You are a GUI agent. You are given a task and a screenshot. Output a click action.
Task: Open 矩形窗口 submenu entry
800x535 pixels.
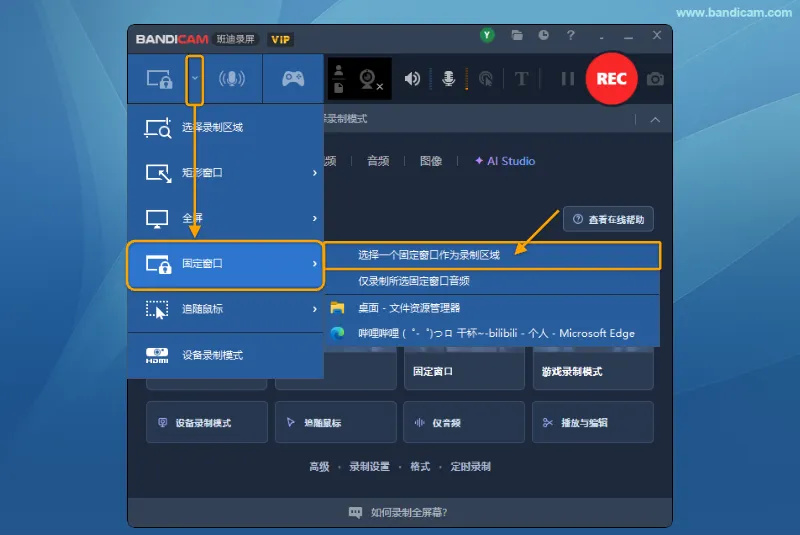[226, 173]
